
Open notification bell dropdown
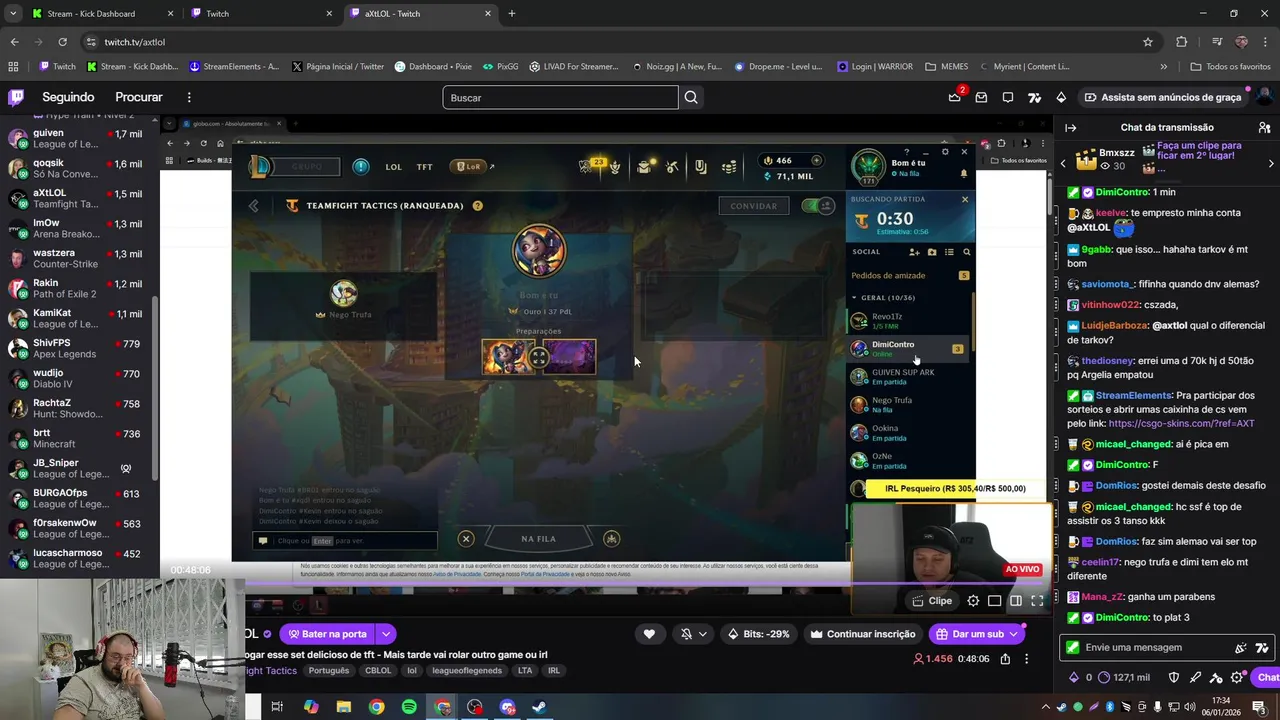tap(694, 634)
